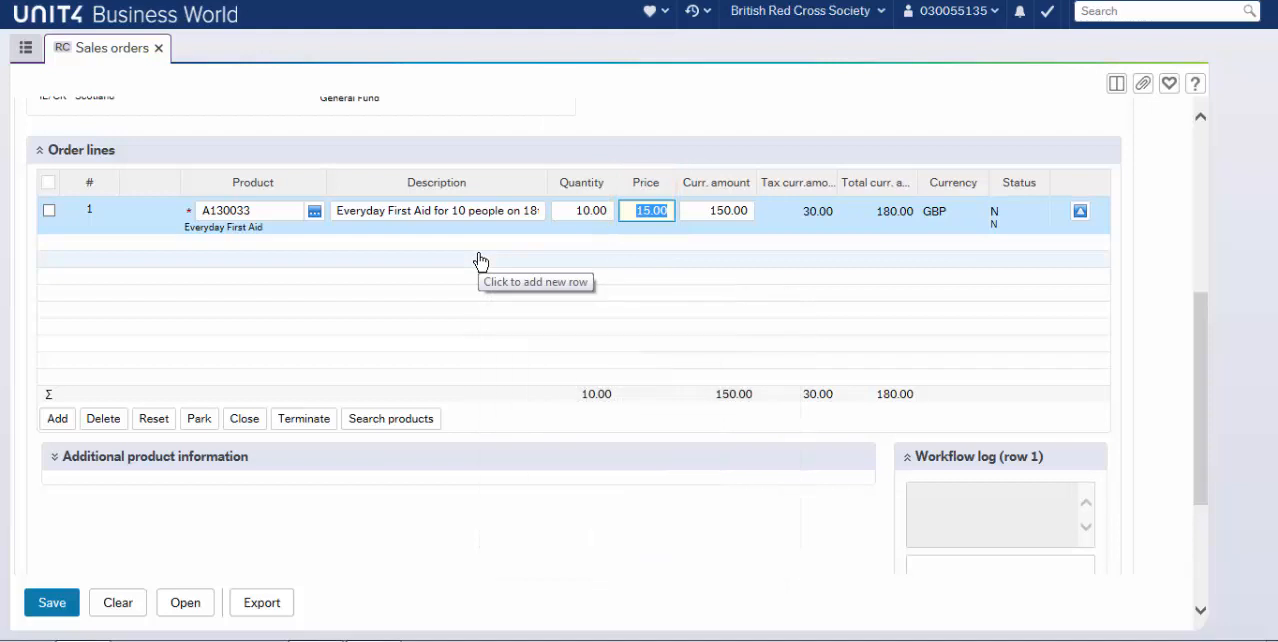This screenshot has width=1278, height=642.
Task: Add page to favorites heart icon
Action: point(1169,84)
